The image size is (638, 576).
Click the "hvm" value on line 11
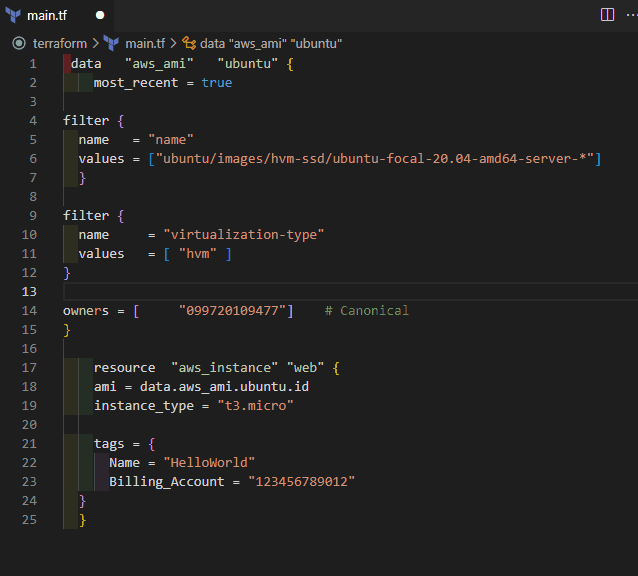[x=198, y=254]
